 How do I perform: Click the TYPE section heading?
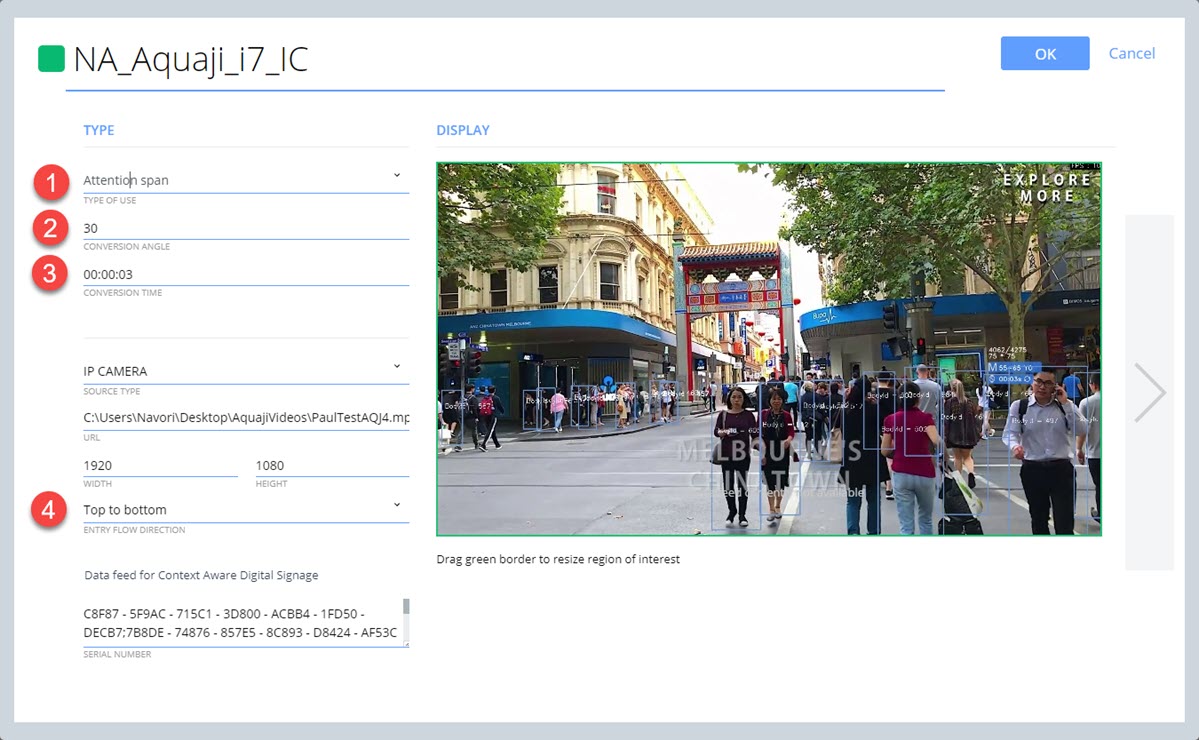pyautogui.click(x=99, y=130)
